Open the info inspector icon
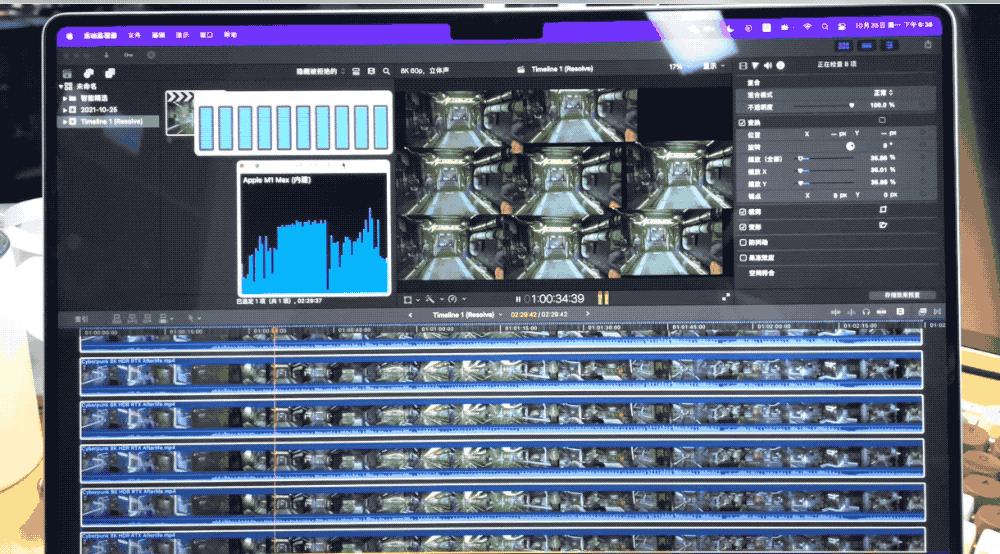 tap(780, 65)
